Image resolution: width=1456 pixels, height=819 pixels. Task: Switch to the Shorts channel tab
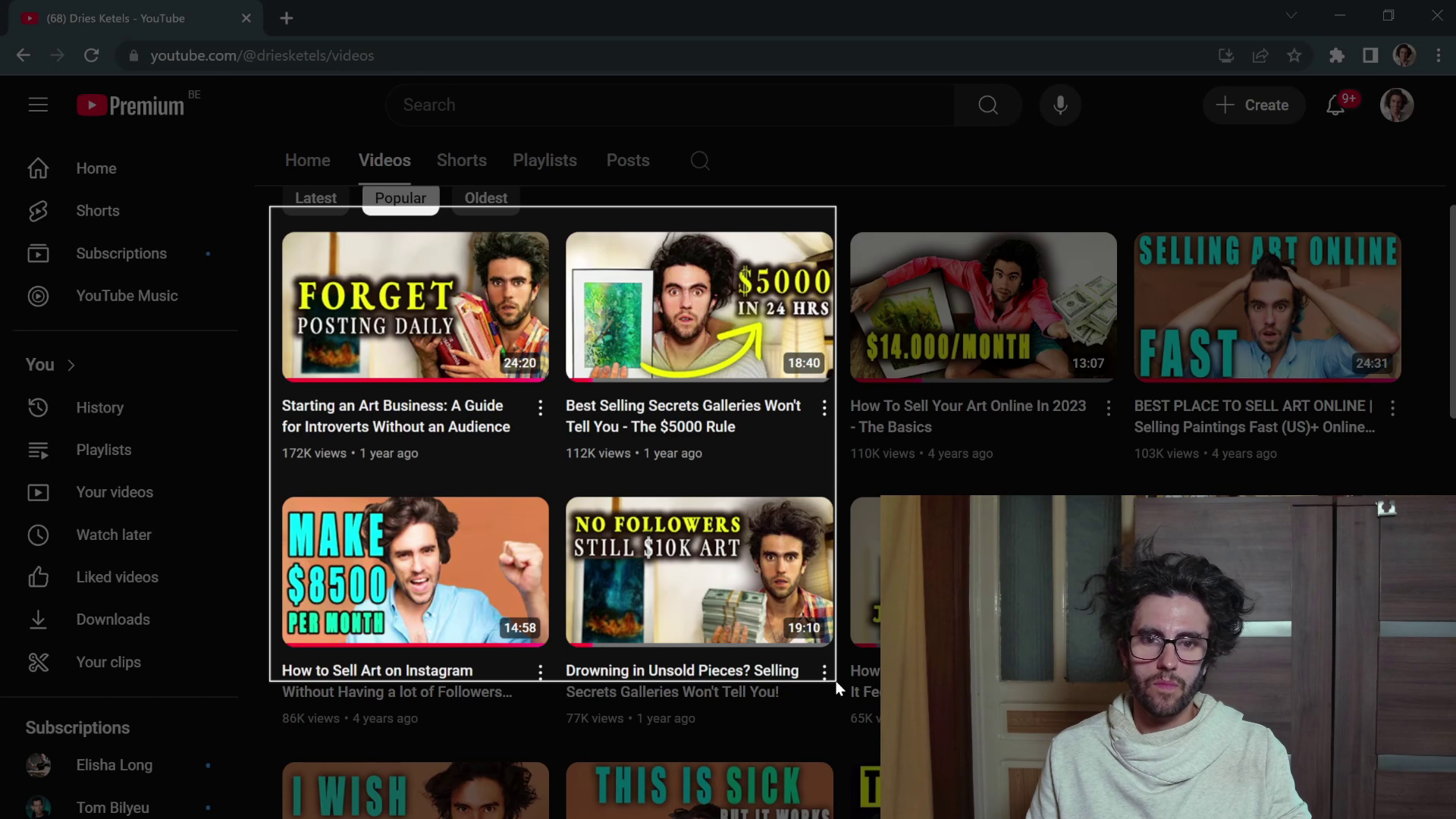coord(461,160)
